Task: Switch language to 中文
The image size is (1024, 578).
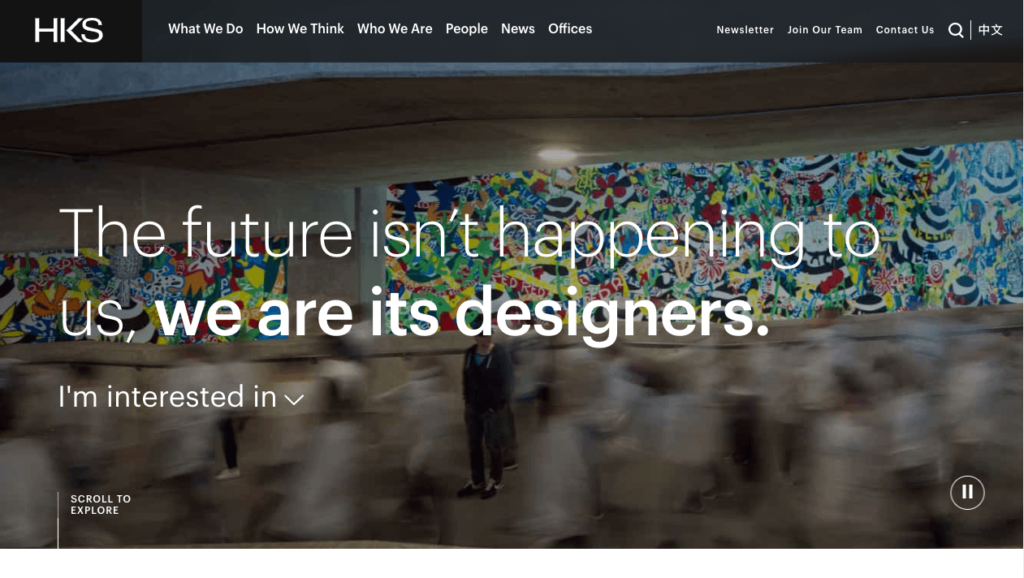Action: pos(991,30)
